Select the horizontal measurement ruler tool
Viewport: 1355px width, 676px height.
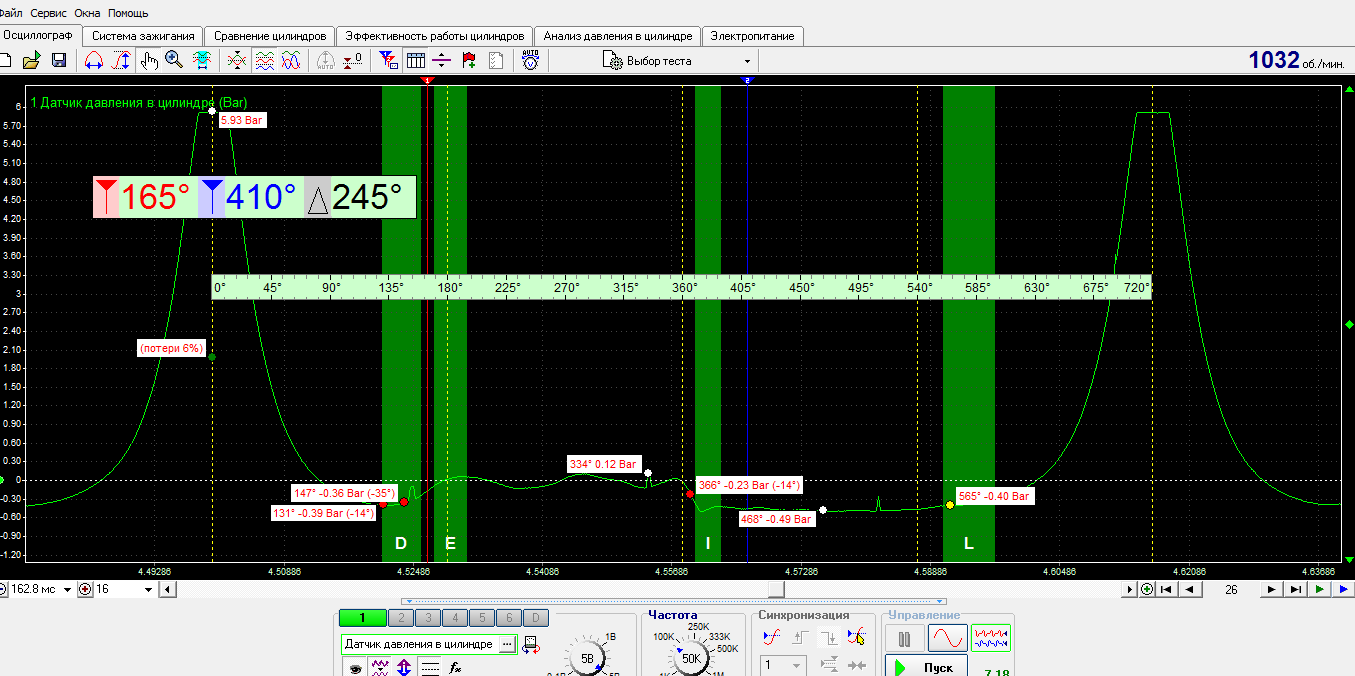coord(93,60)
